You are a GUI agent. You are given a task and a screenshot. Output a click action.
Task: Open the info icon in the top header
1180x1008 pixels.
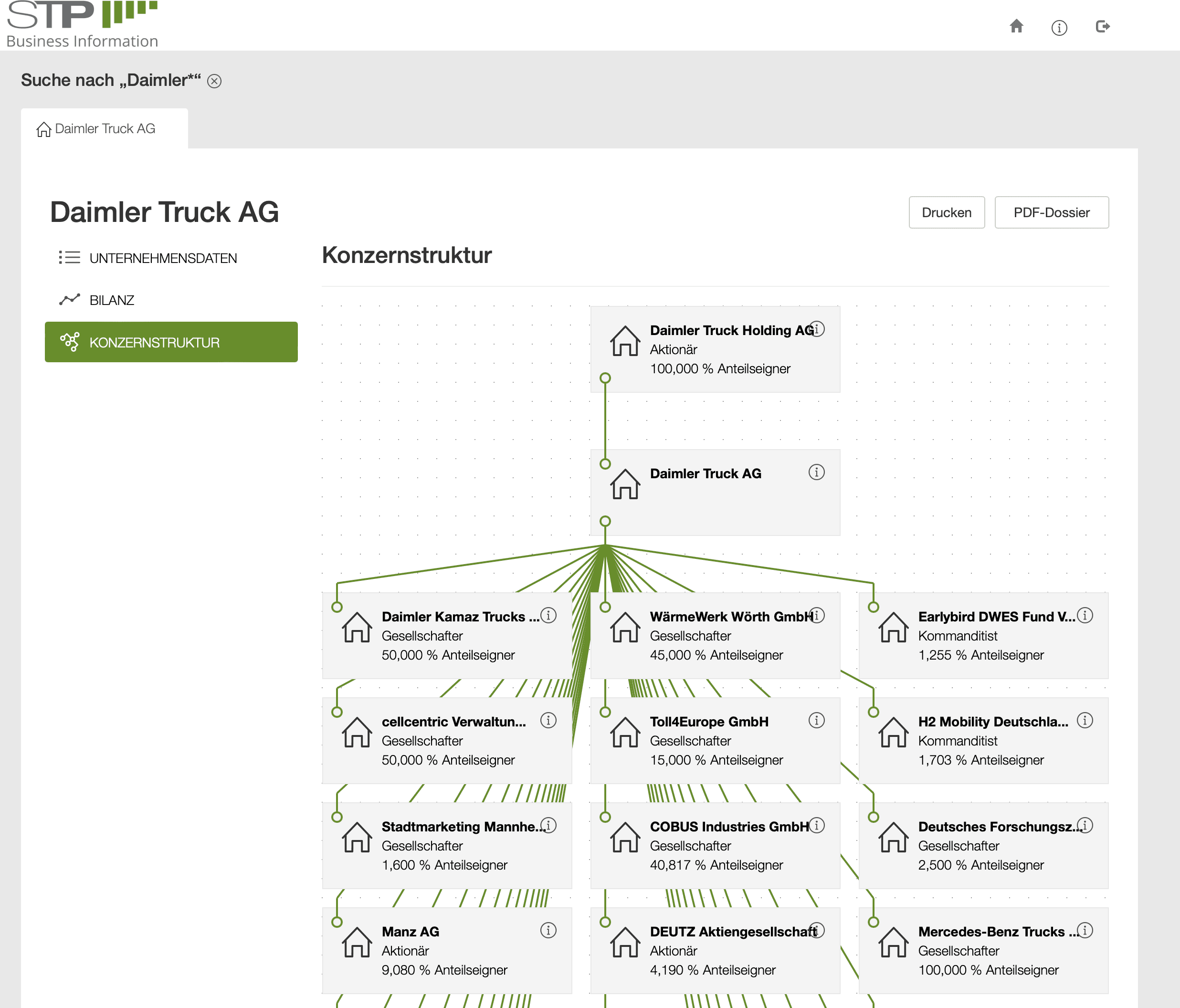(x=1059, y=27)
